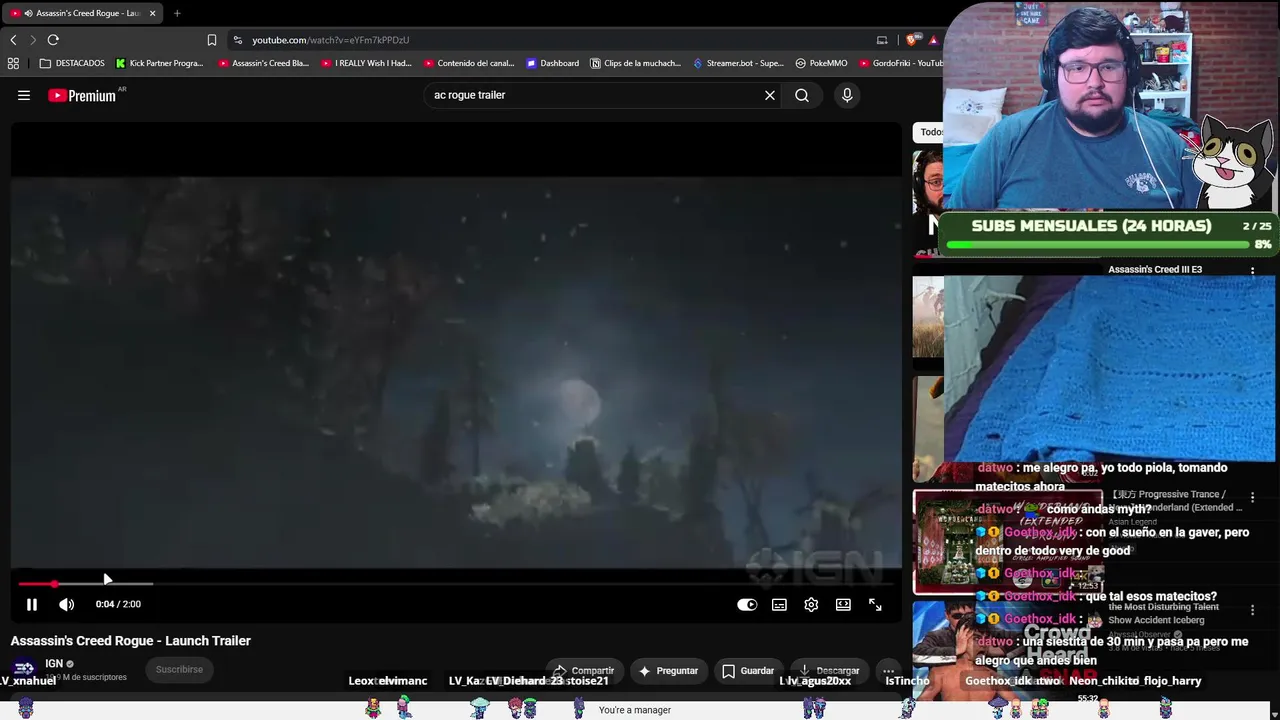Pause the Assassin's Creed Rogue trailer
1280x720 pixels.
coord(32,604)
